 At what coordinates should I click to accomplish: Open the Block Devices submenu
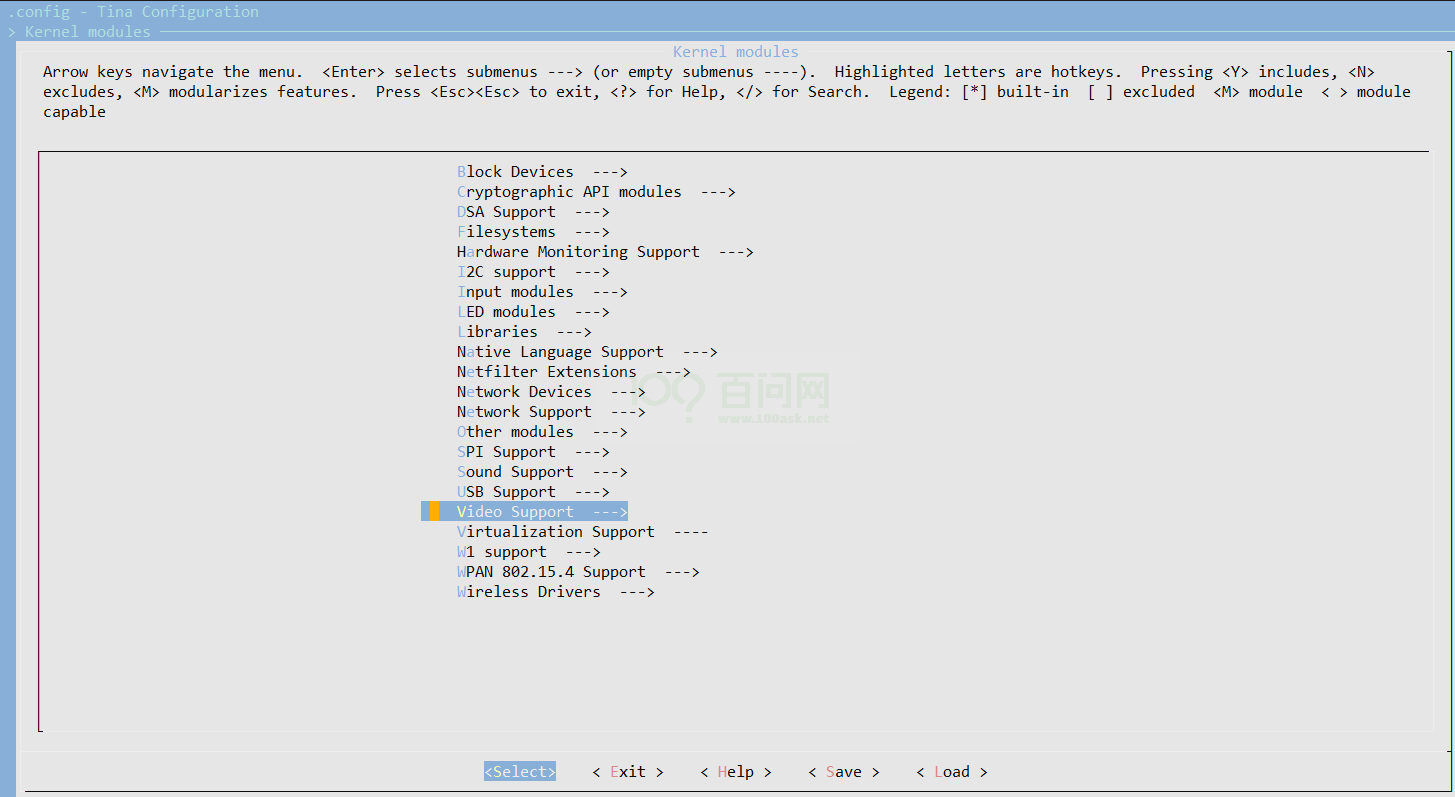(x=542, y=172)
